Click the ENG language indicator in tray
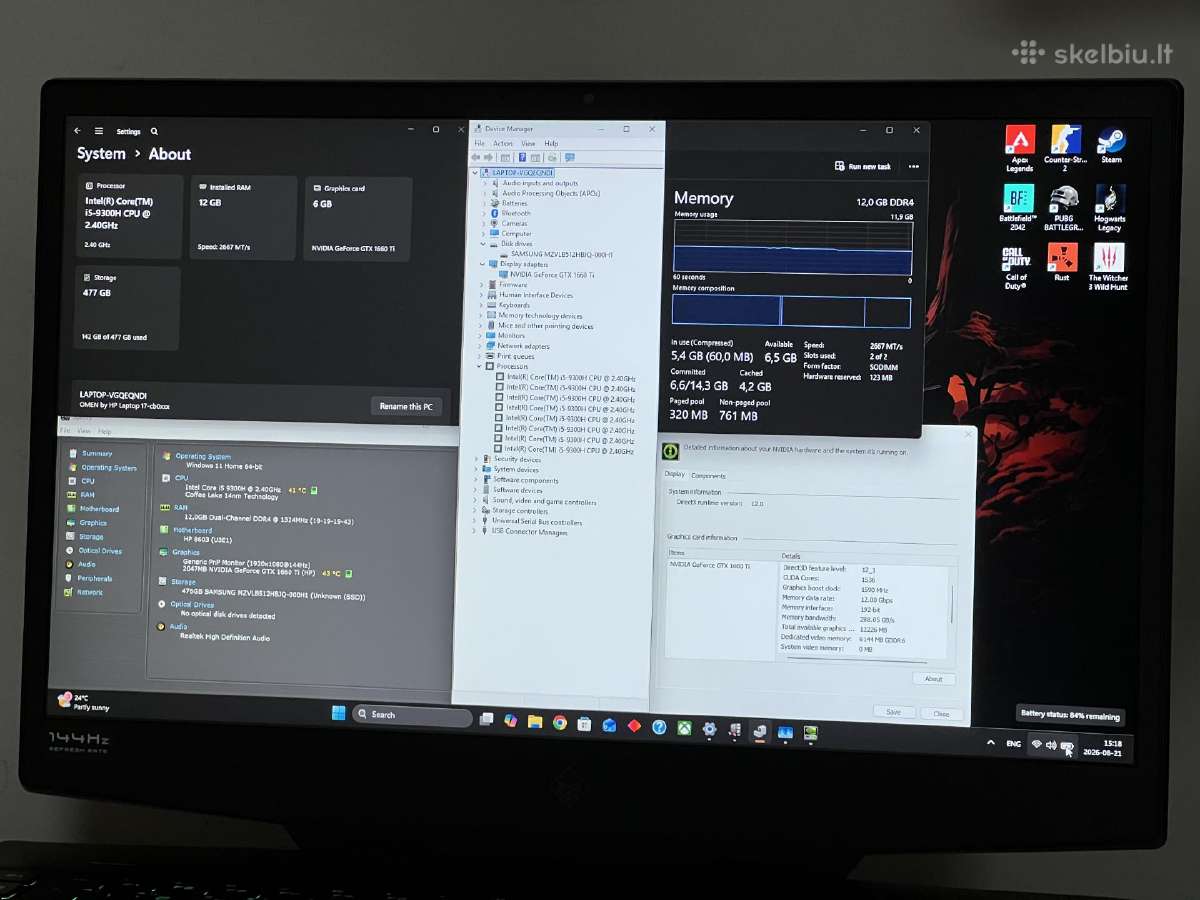 pos(1013,744)
